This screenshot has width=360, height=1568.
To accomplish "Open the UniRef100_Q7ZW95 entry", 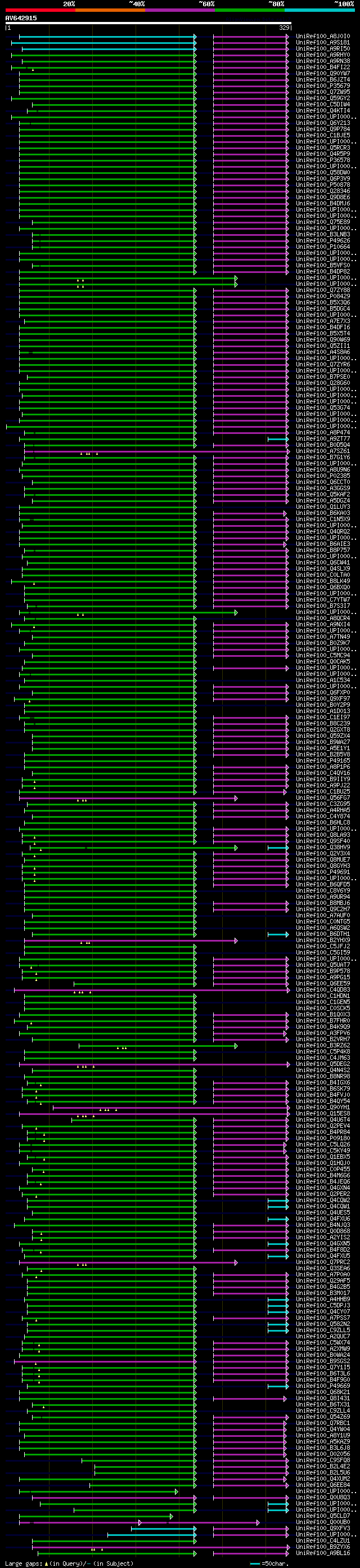I will 323,92.
